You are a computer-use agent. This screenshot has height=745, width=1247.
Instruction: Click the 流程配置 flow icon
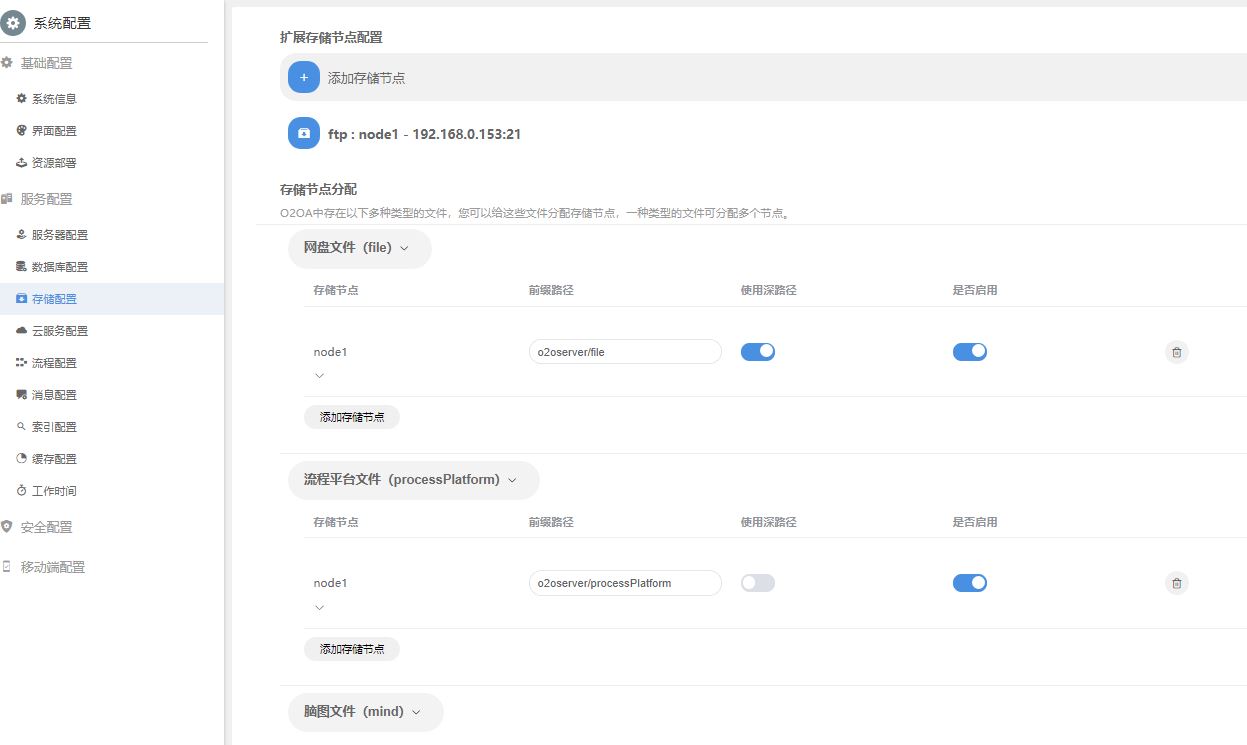pyautogui.click(x=21, y=363)
